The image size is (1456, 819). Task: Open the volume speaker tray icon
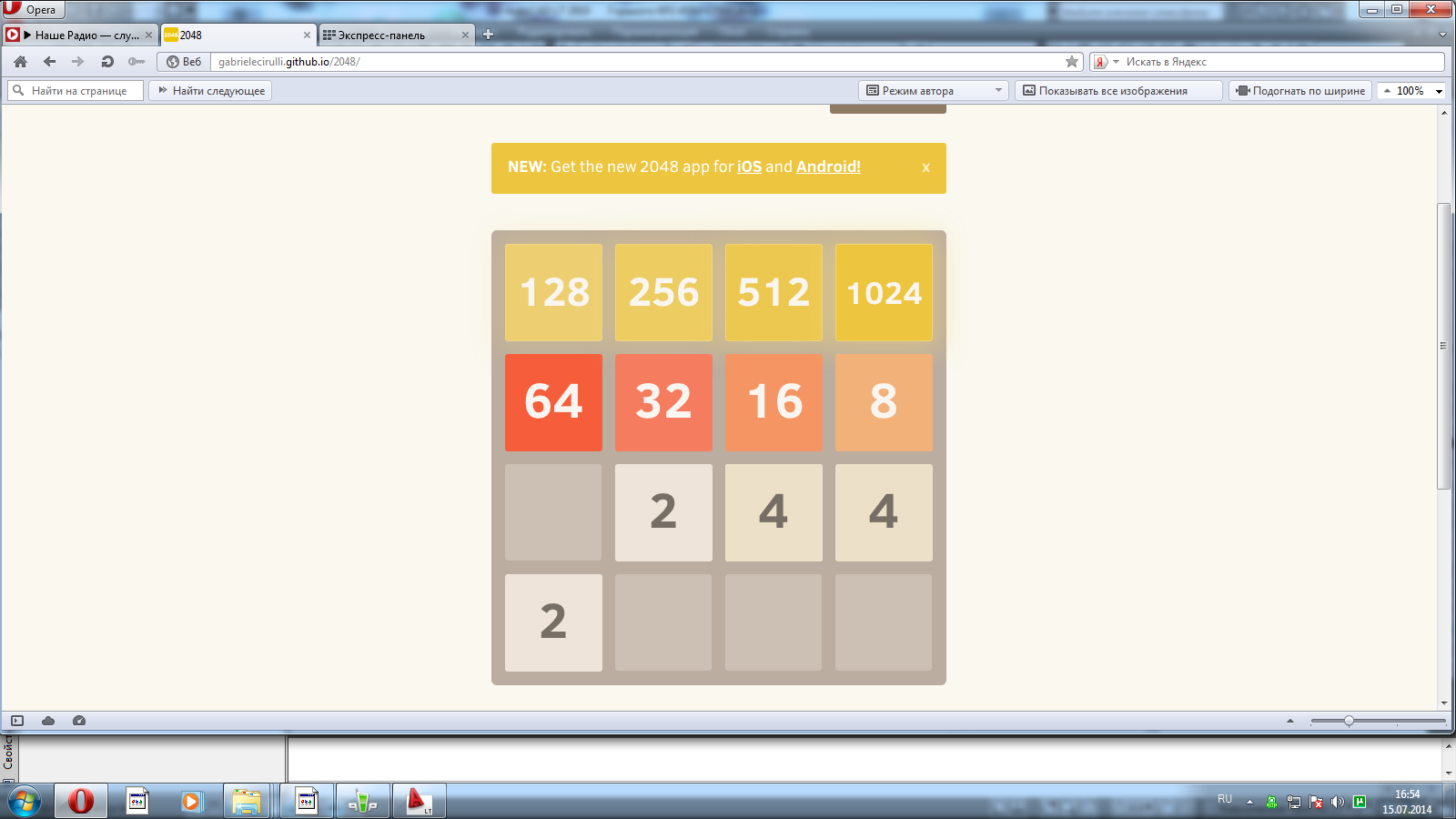point(1337,802)
